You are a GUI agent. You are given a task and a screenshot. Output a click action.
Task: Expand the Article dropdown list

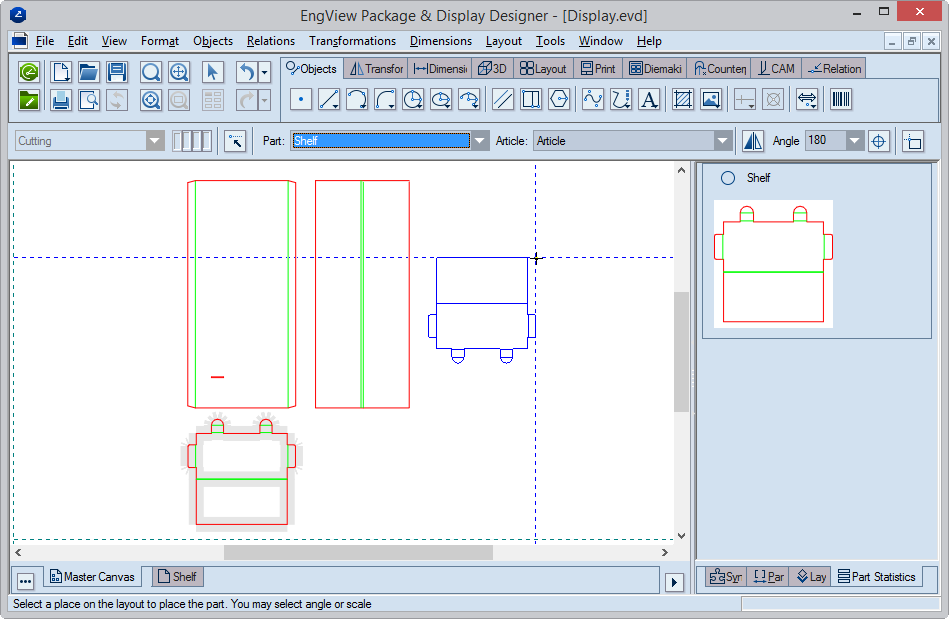pyautogui.click(x=722, y=141)
